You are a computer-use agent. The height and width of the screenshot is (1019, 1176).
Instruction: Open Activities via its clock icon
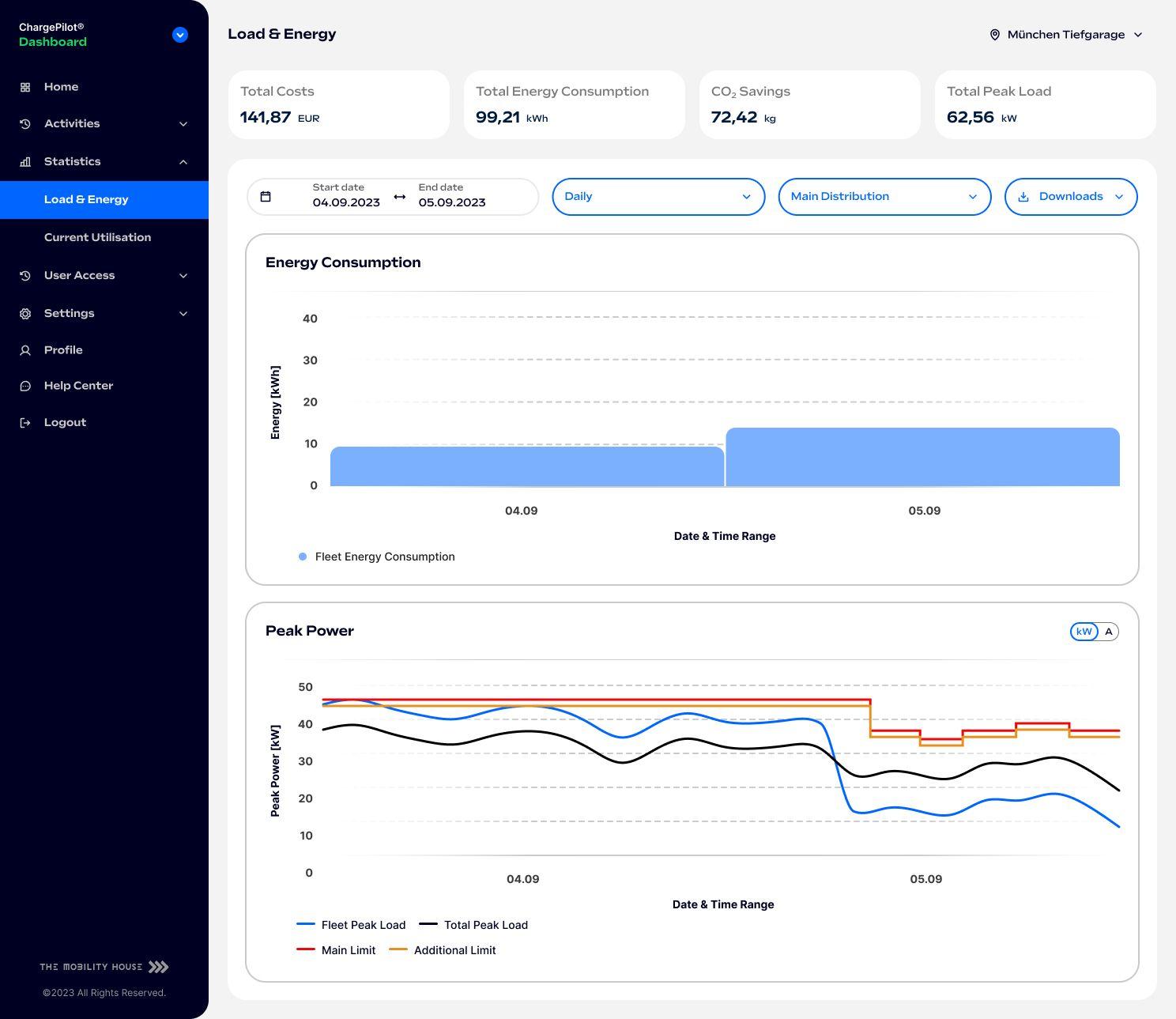point(24,123)
